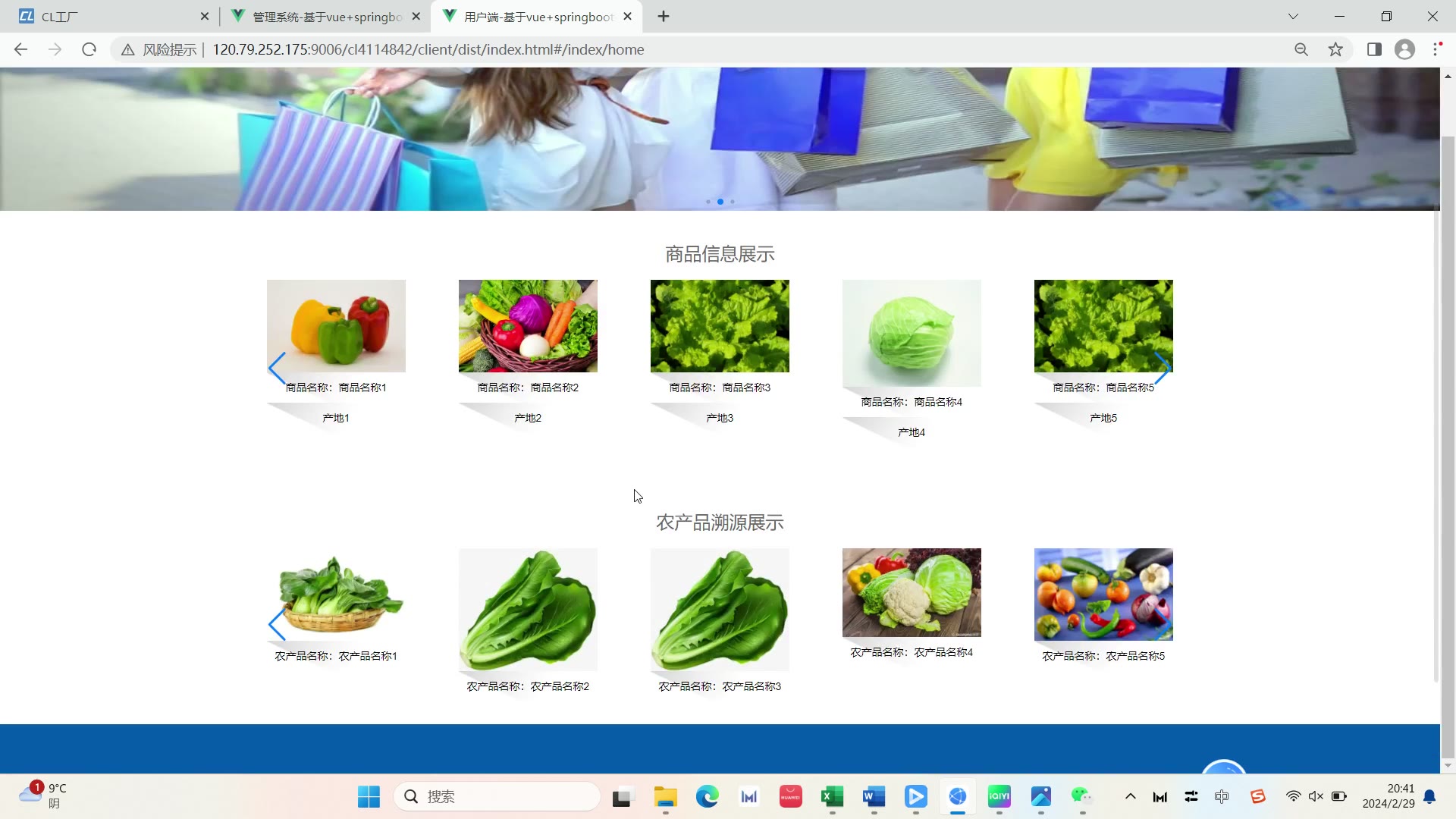Go back with browser back arrow
The image size is (1456, 819).
pos(20,49)
